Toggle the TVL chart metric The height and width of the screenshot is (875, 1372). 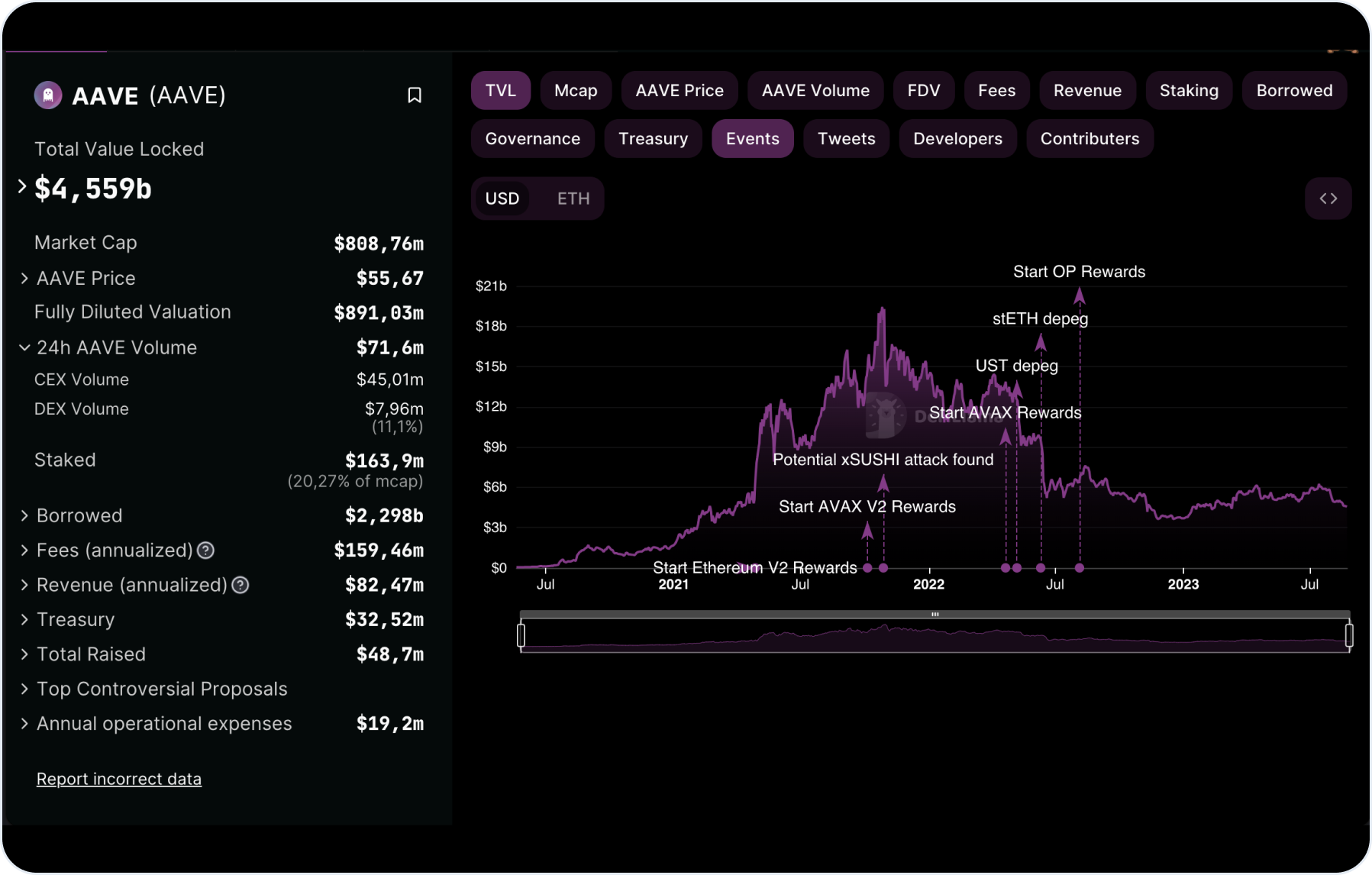[501, 91]
